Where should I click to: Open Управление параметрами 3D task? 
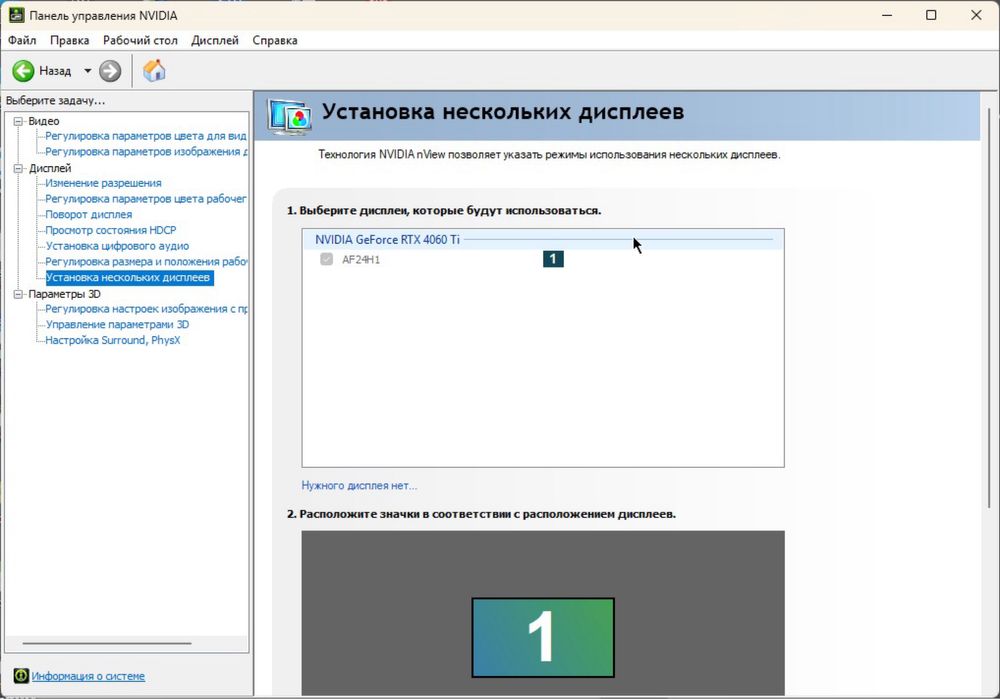(x=117, y=324)
